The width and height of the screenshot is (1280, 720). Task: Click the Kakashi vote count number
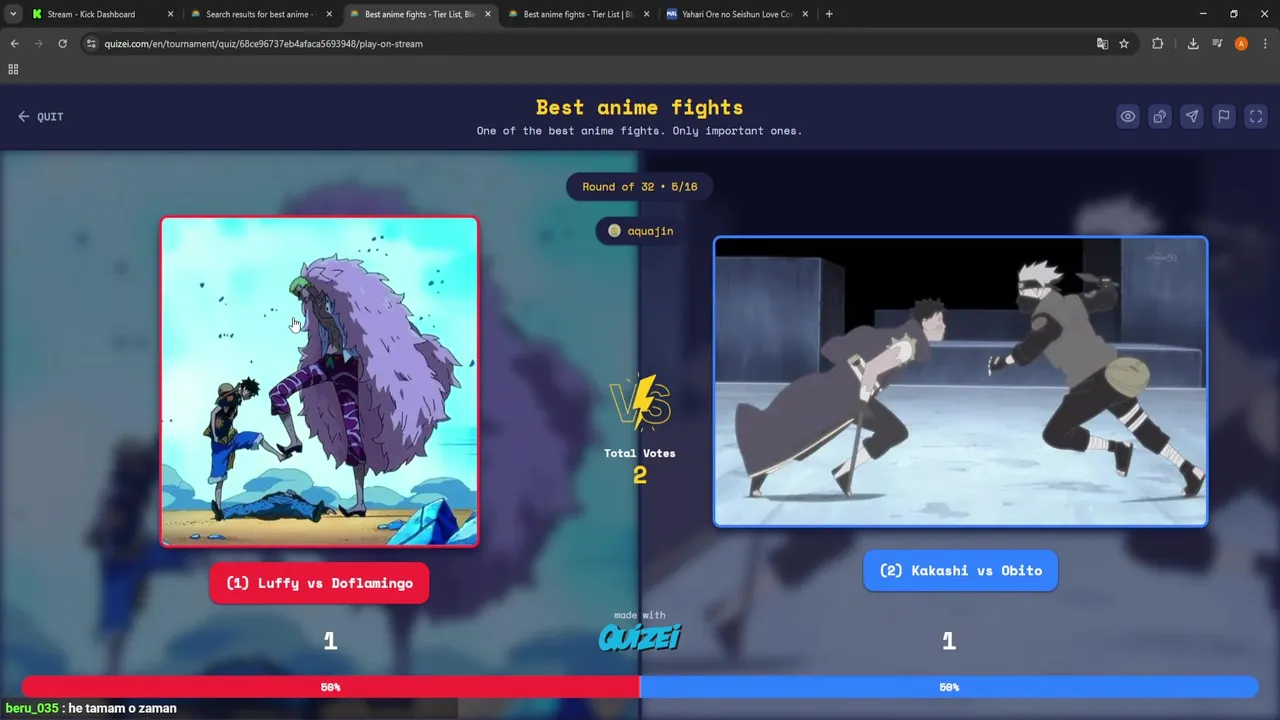point(949,641)
